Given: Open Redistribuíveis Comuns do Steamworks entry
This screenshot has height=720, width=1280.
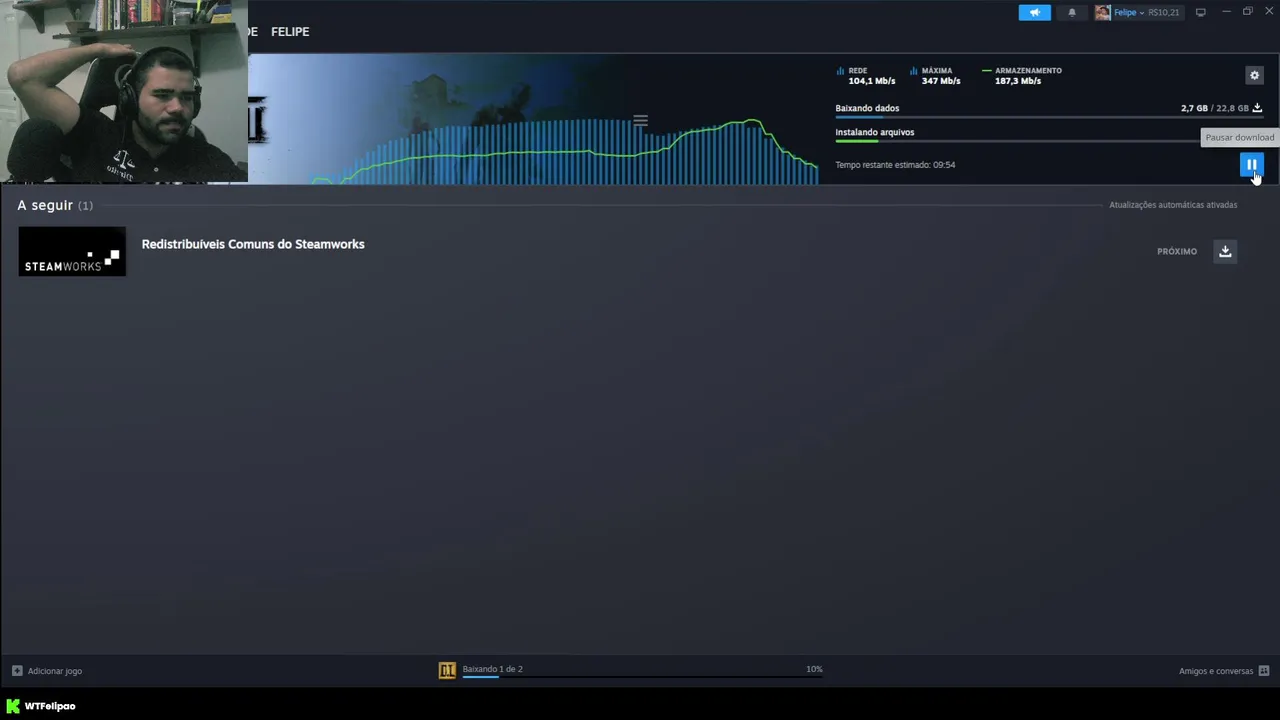Looking at the screenshot, I should coord(253,244).
